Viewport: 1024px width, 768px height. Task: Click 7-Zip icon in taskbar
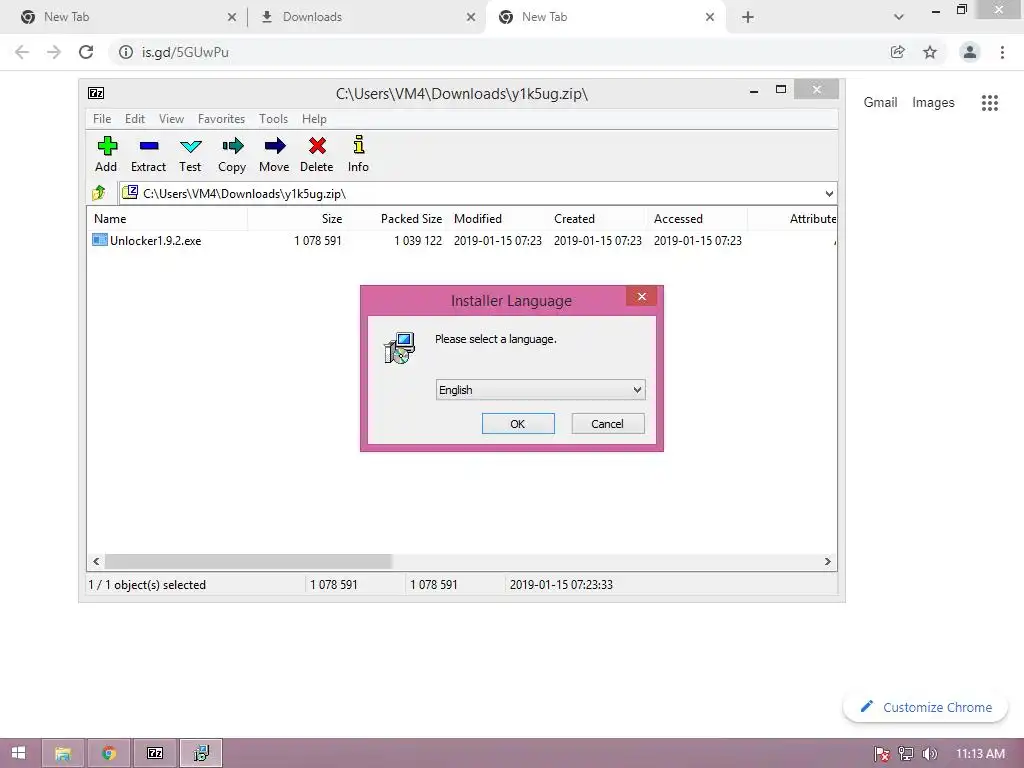(x=155, y=753)
